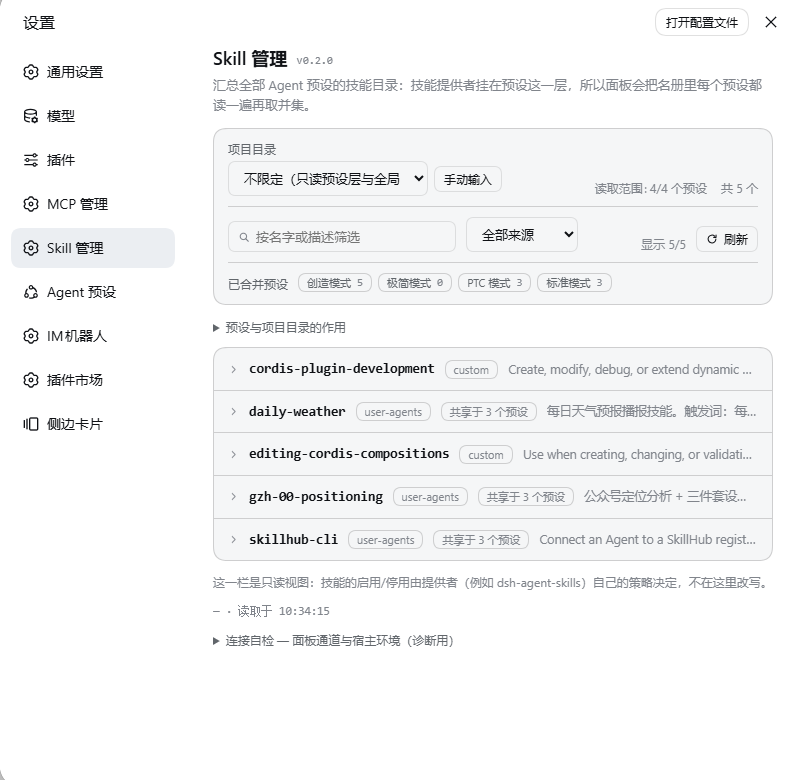Expand cordis-plugin-development row chevron
Screen dimensions: 790x780
[233, 369]
